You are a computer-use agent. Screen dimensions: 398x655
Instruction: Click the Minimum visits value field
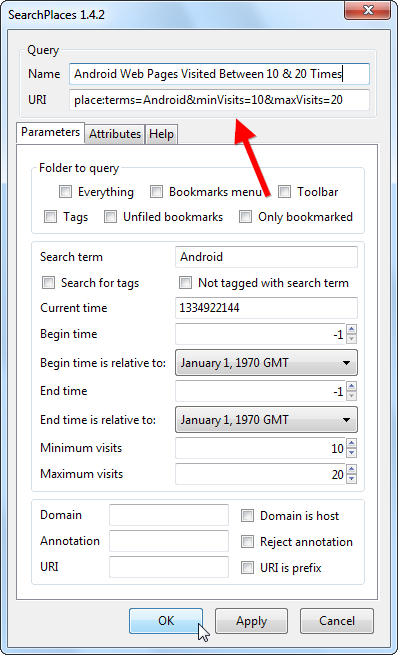coord(260,448)
